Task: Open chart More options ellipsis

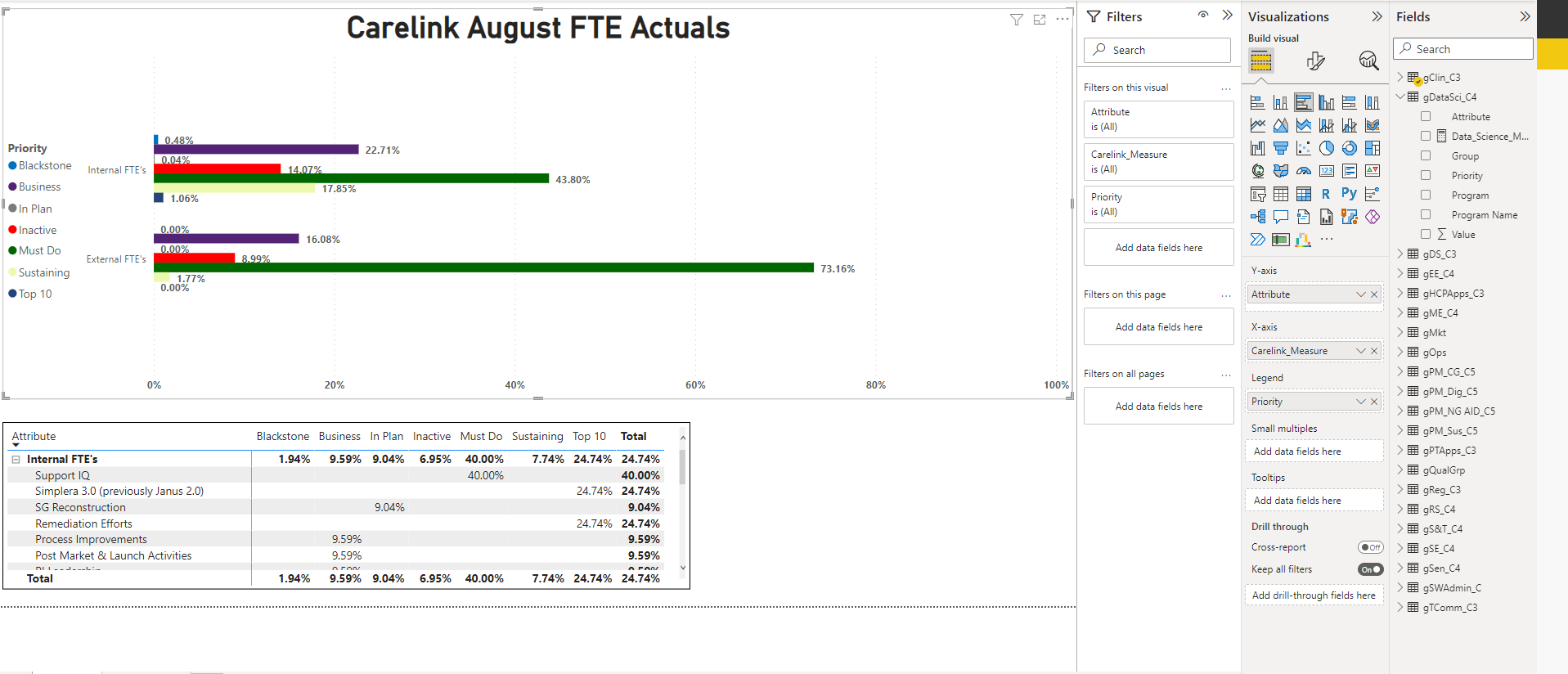Action: point(1063,20)
